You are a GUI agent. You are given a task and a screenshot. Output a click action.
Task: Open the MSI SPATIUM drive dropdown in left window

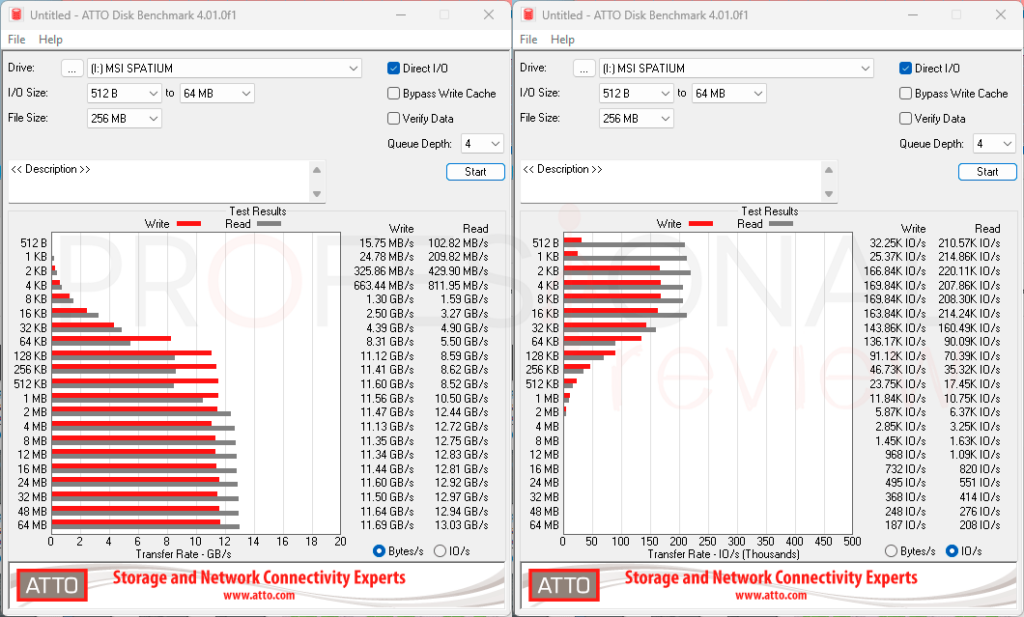224,69
